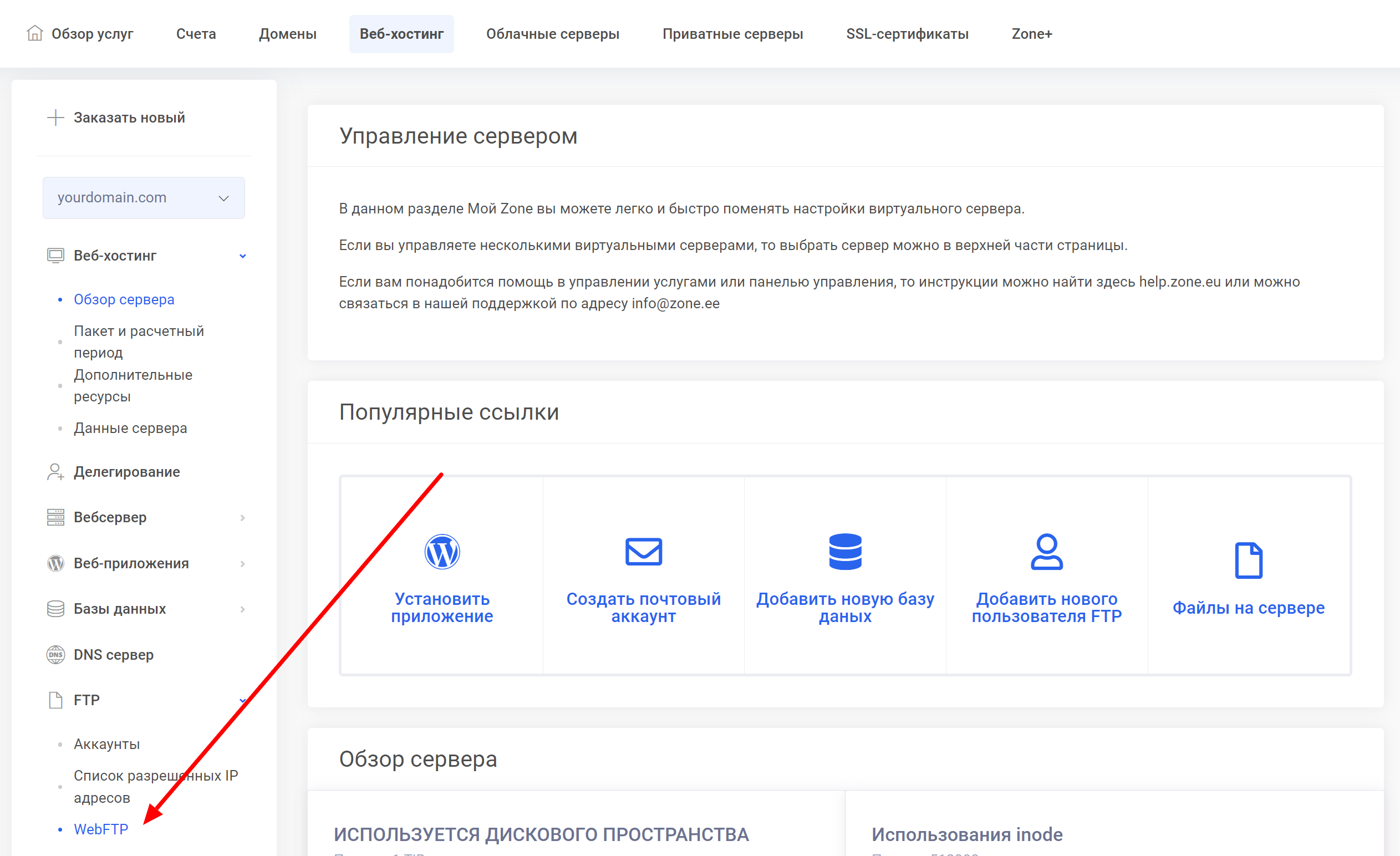Image resolution: width=1400 pixels, height=856 pixels.
Task: Click the database stack icon
Action: (845, 551)
